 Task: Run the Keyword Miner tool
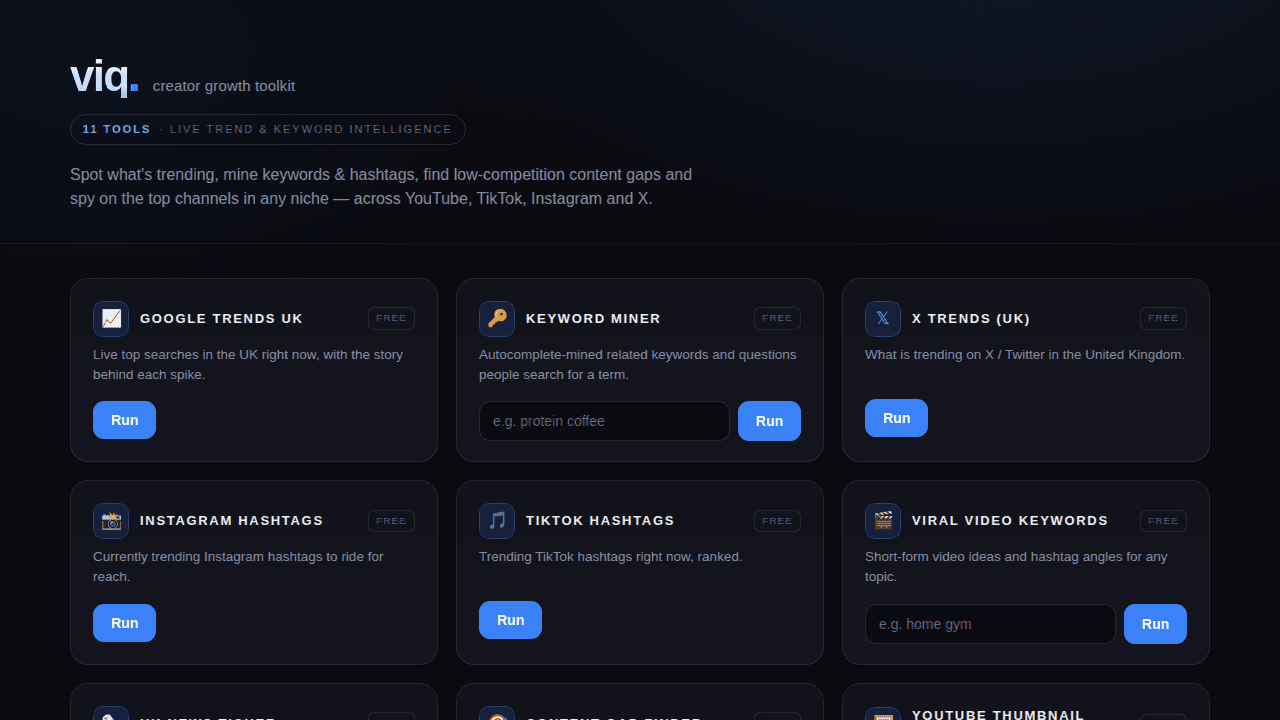point(769,421)
